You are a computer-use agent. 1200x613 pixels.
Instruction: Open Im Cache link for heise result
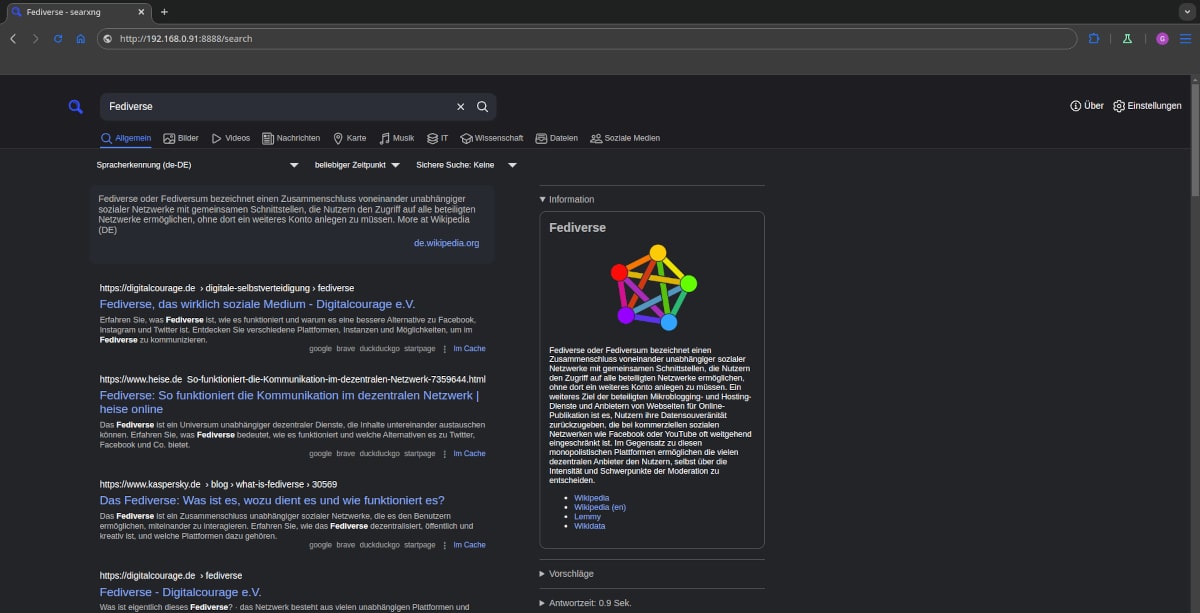click(469, 453)
